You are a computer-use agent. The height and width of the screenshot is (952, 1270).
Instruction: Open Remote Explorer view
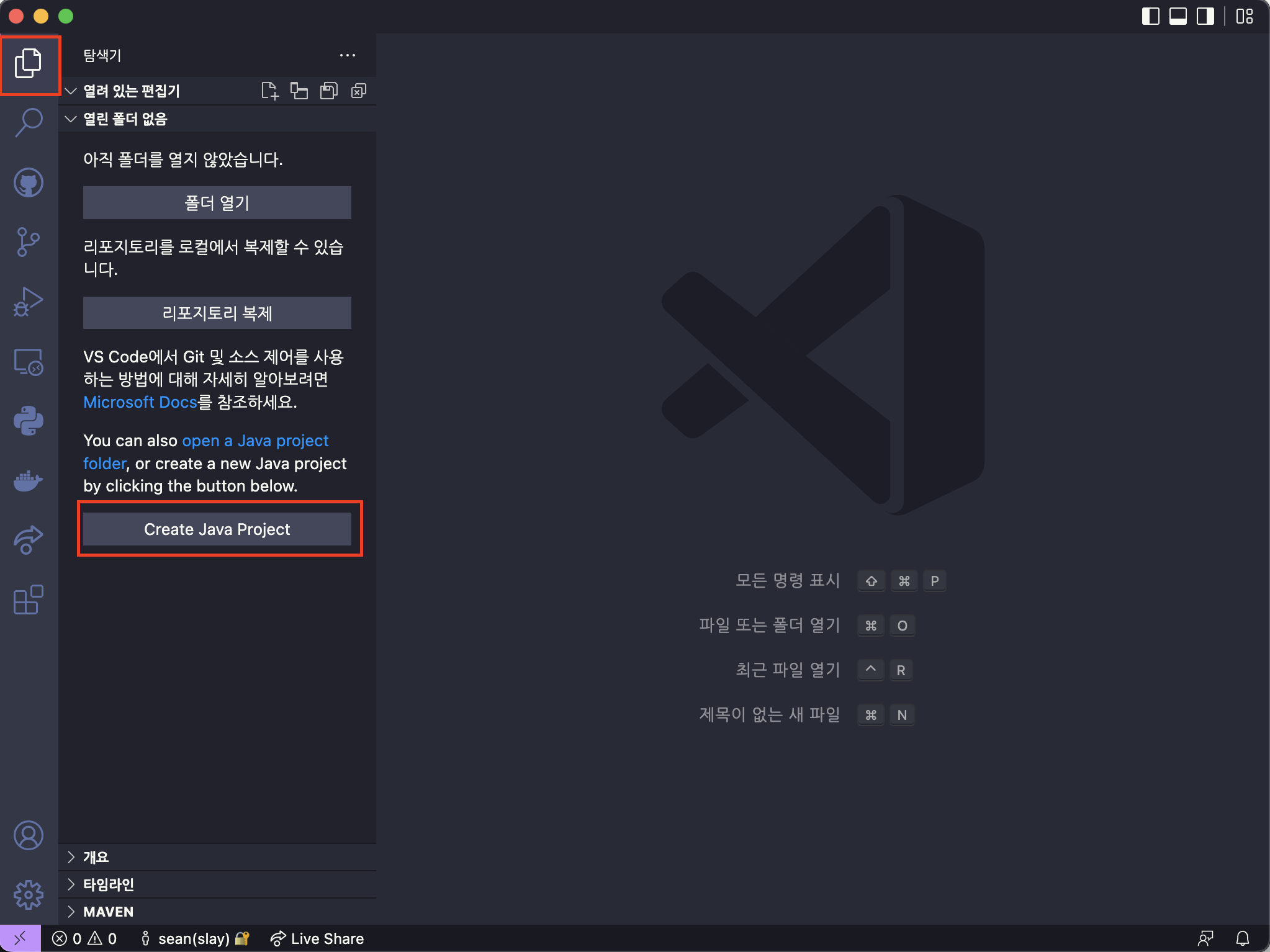pyautogui.click(x=29, y=361)
